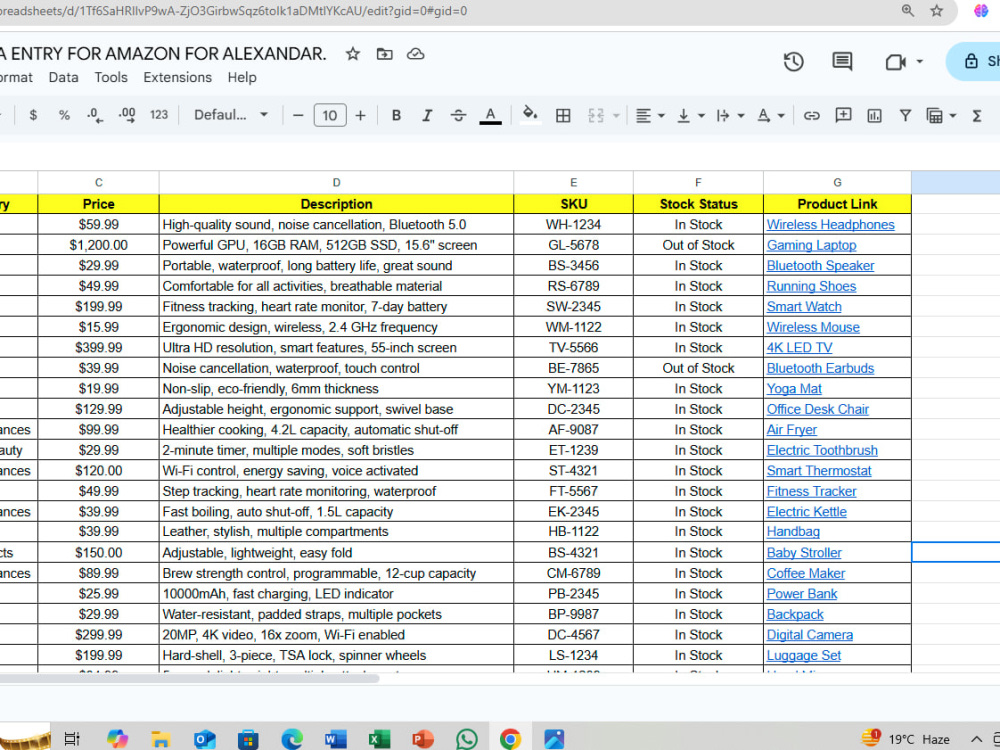Open the text color picker
Screen dimensions: 1000x750
coord(490,115)
